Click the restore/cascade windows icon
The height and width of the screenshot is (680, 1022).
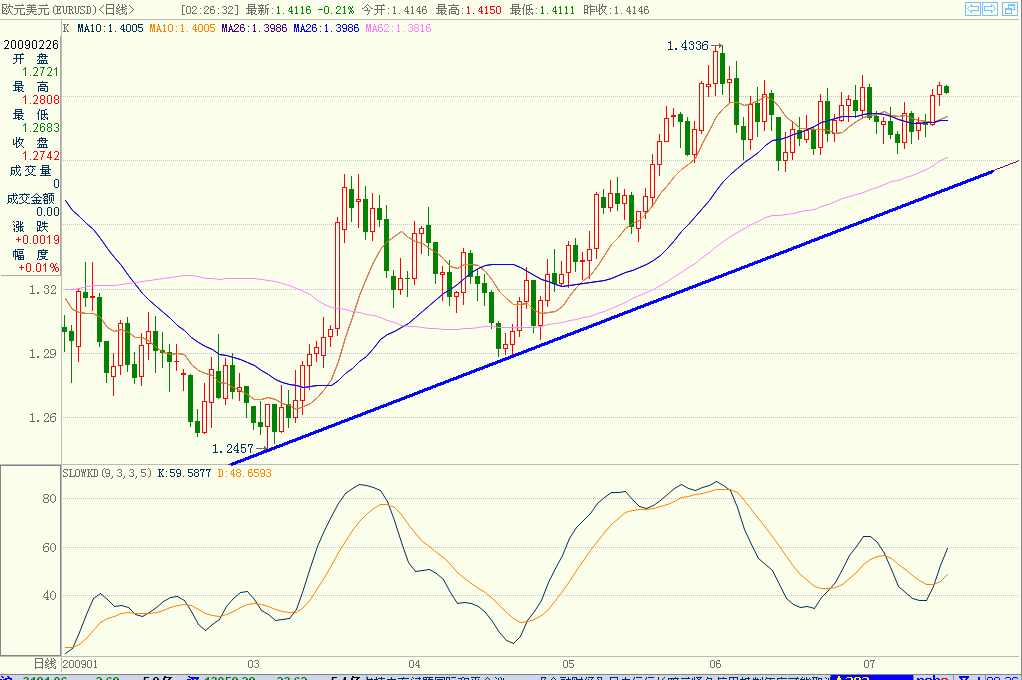click(1009, 8)
